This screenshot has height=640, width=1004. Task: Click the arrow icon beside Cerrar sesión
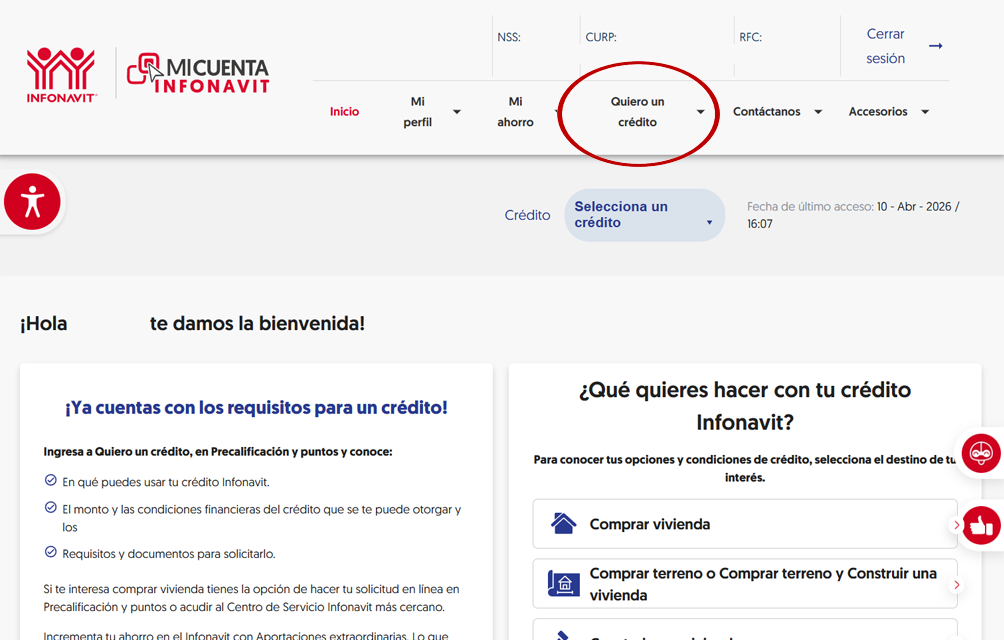click(935, 46)
